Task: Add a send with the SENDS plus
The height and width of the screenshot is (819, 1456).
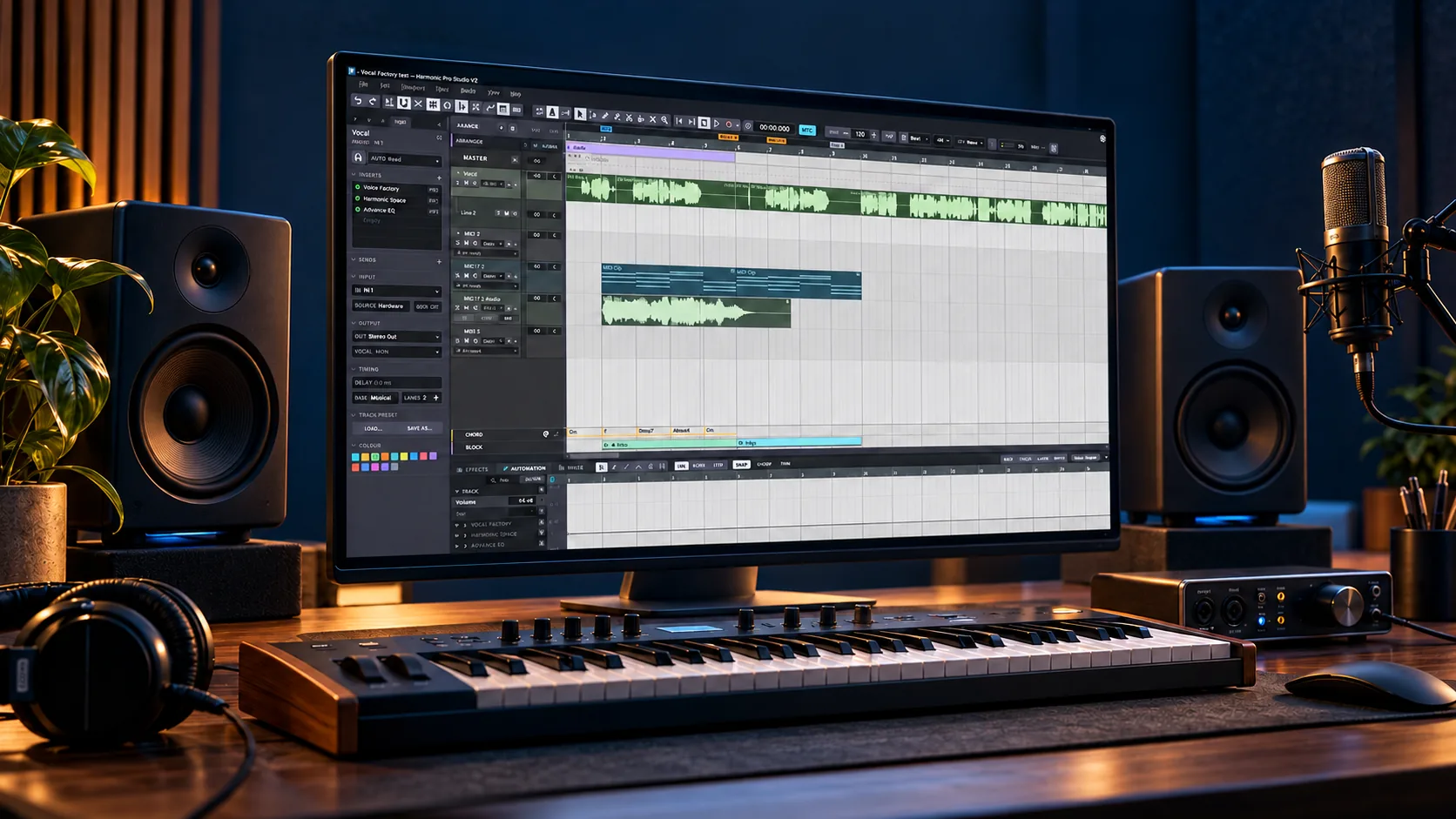Action: pos(439,260)
